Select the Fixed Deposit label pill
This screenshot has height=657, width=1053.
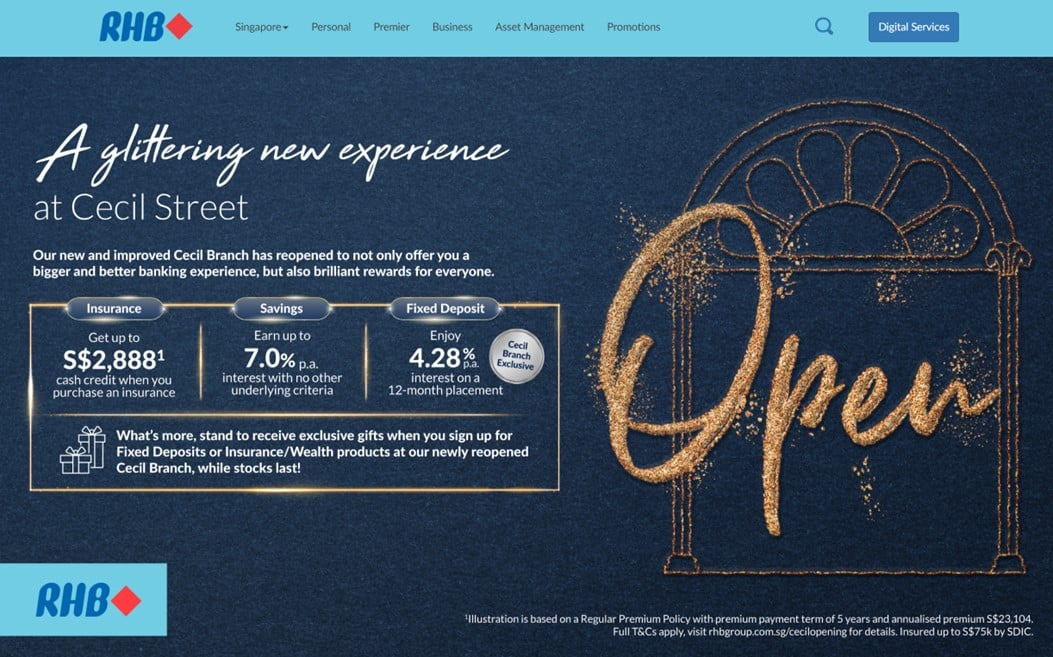click(445, 308)
